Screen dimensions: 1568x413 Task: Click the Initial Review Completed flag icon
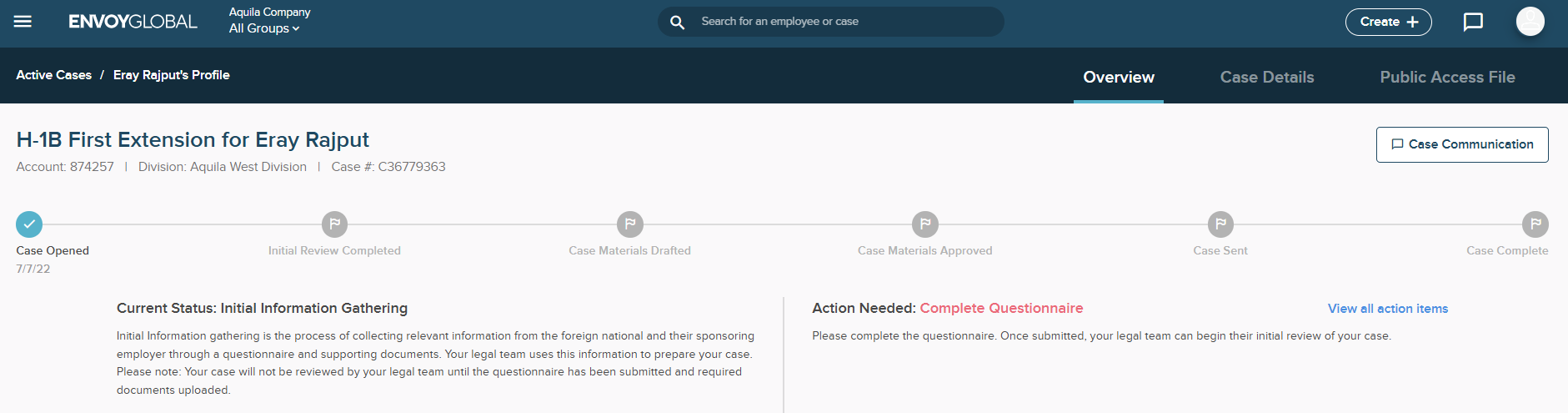pos(334,224)
